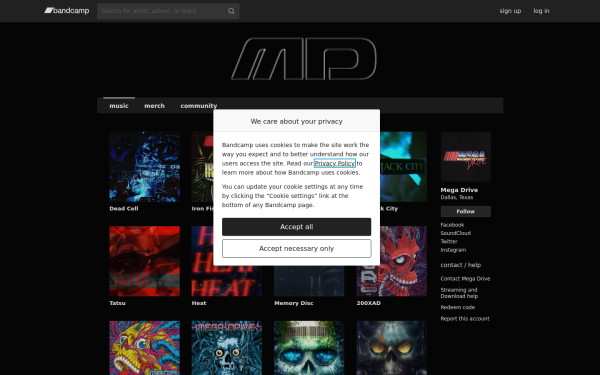Open the sign up link
Screen dimensions: 600x375
click(510, 11)
